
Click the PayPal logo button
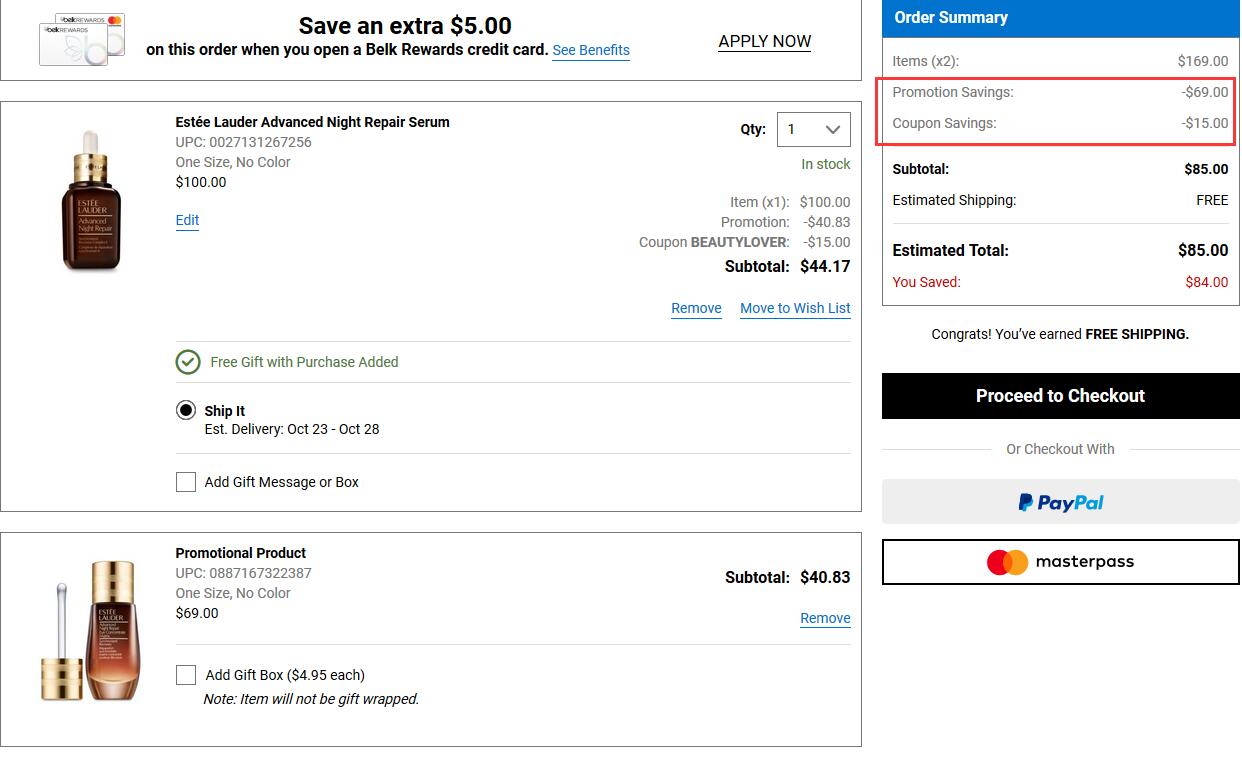1060,502
